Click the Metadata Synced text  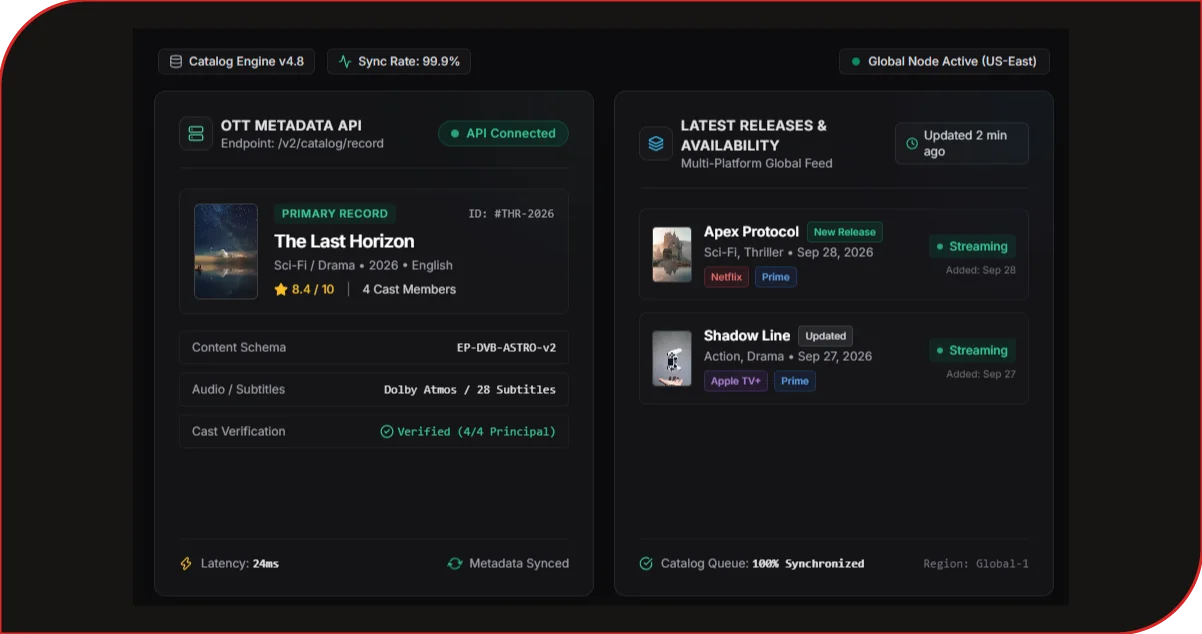[519, 564]
